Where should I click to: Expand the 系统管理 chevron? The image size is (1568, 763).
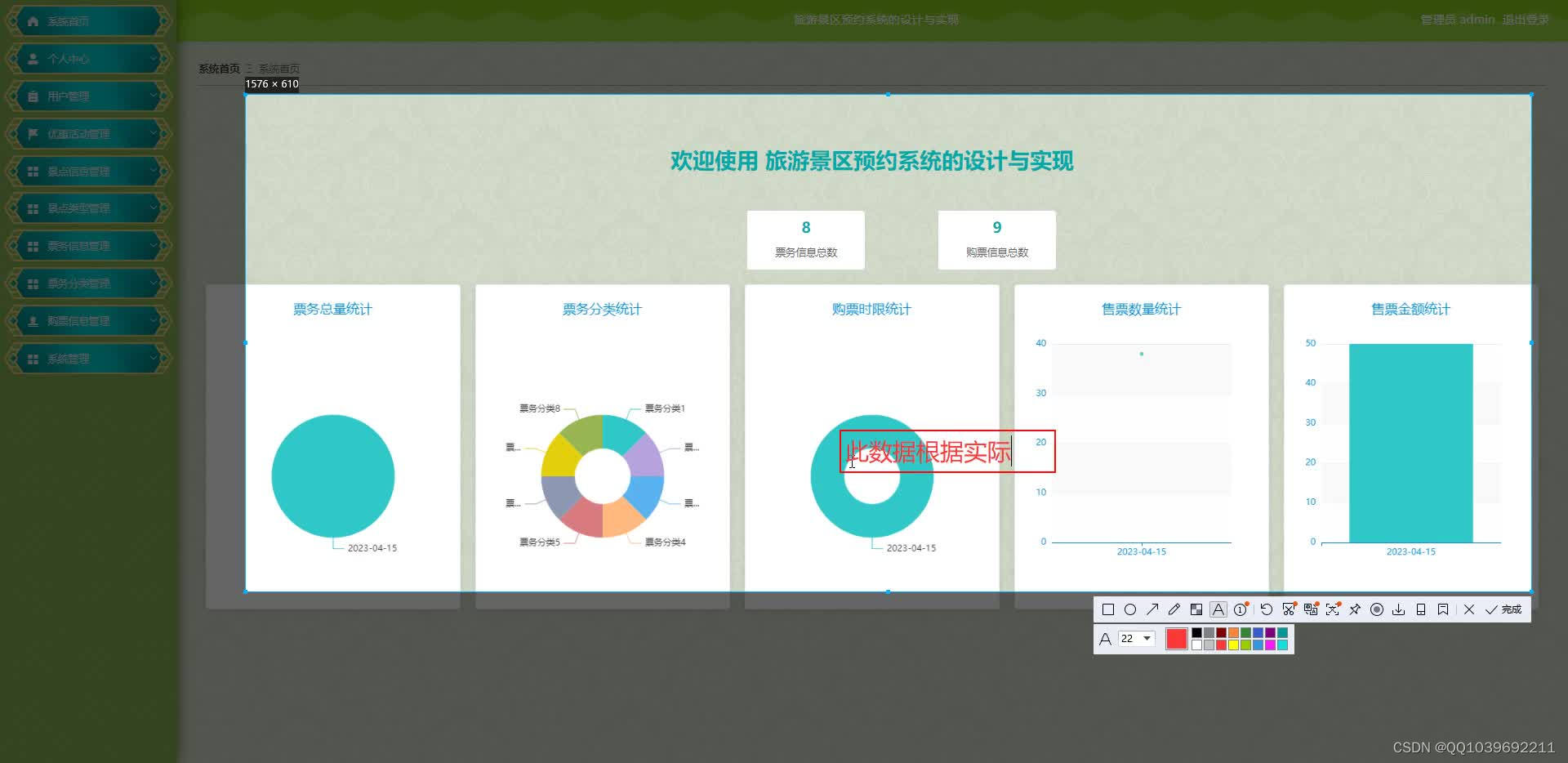click(153, 359)
